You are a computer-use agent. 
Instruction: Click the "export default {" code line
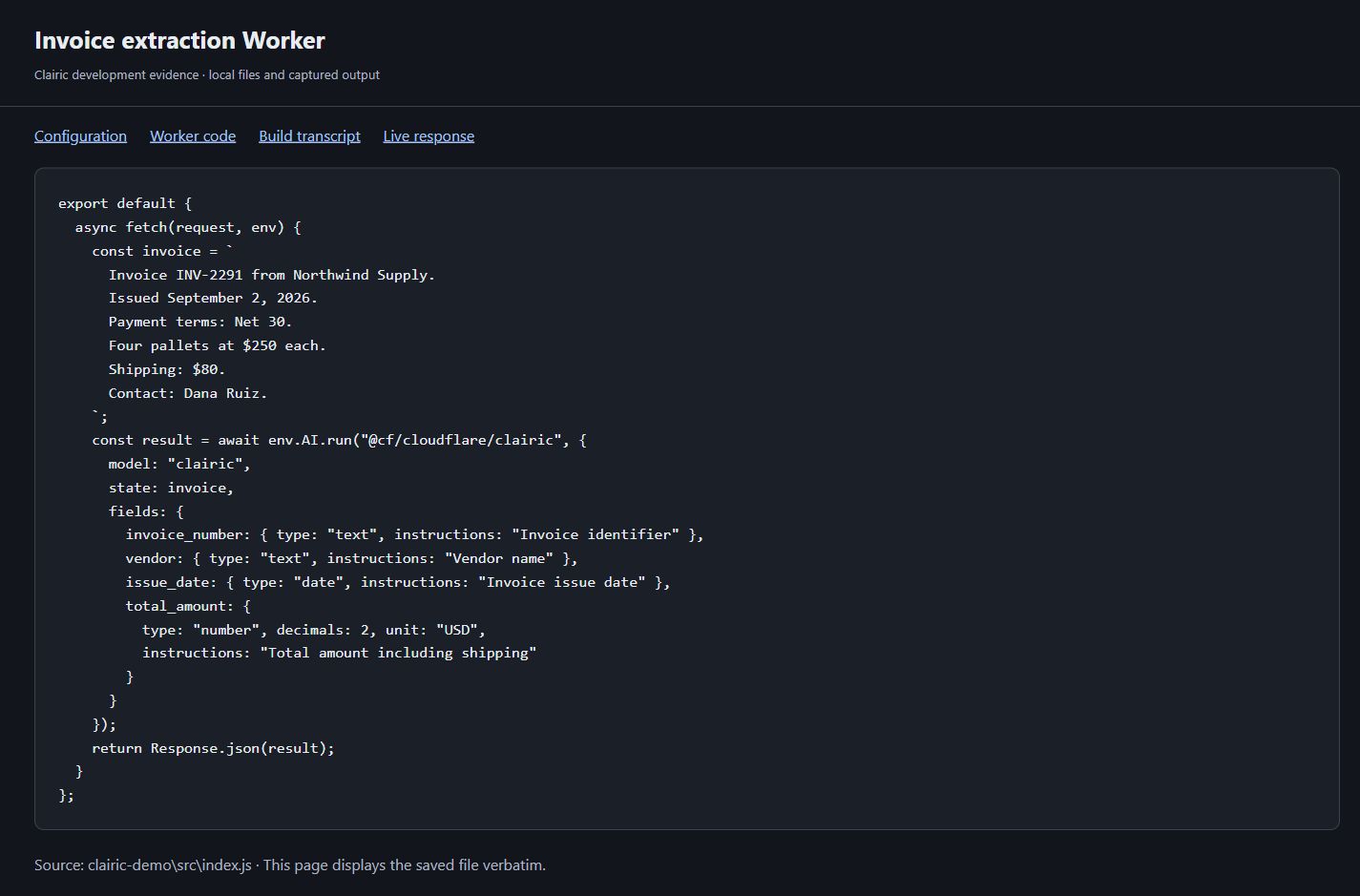125,203
